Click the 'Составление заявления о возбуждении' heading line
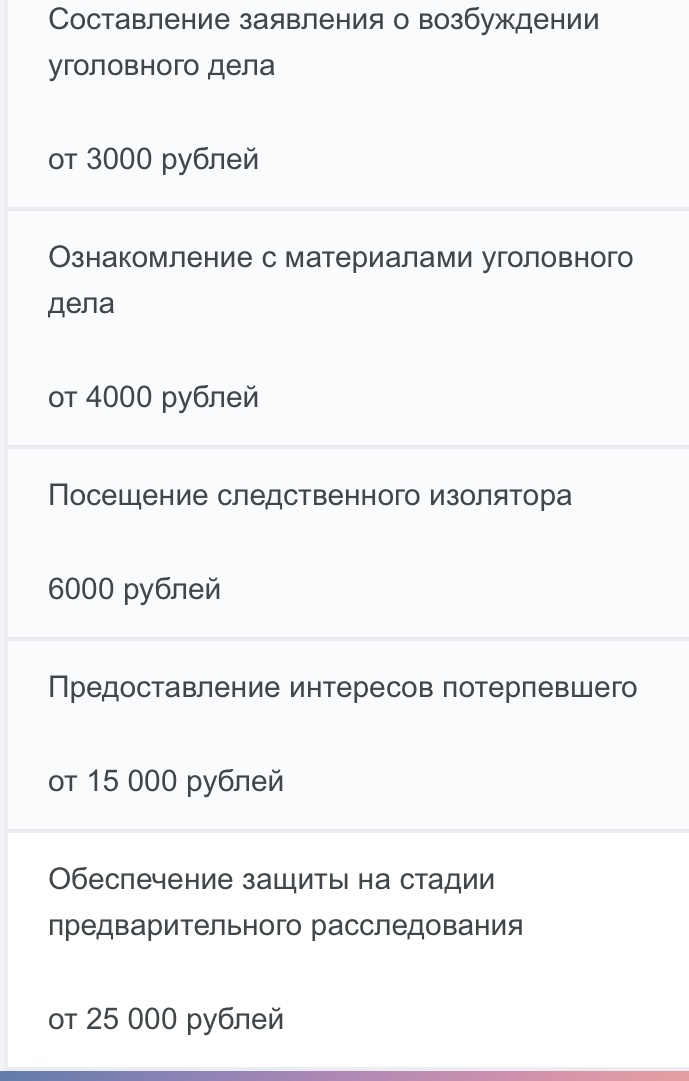 (323, 21)
